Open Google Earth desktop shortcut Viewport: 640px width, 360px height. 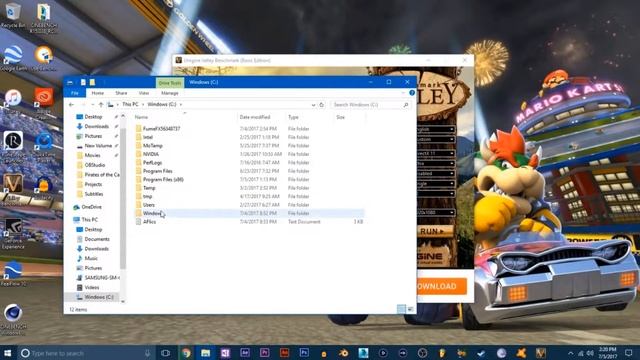[13, 58]
